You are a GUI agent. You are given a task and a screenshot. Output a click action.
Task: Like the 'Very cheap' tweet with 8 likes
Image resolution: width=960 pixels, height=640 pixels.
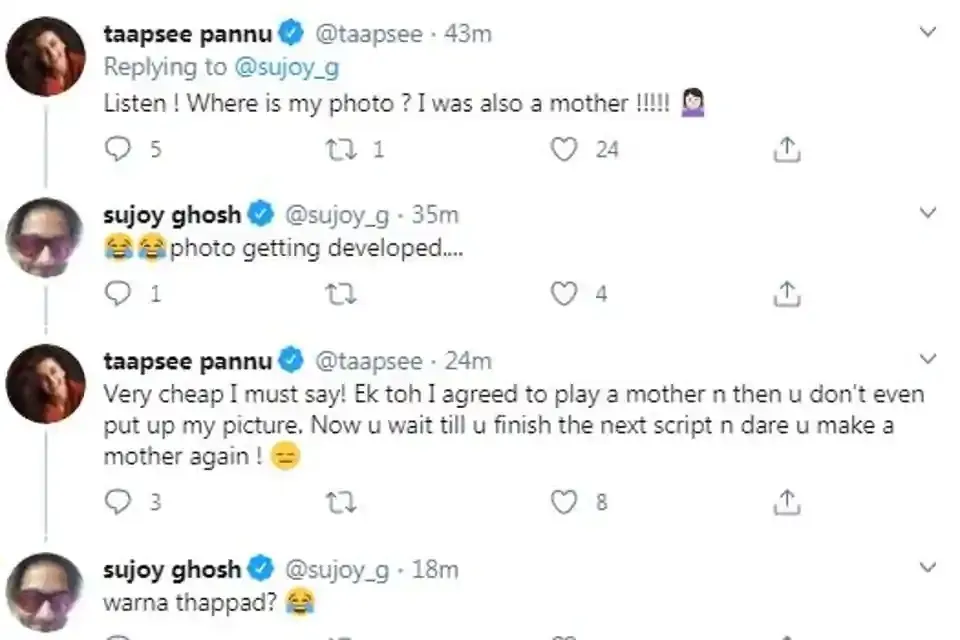(x=565, y=502)
